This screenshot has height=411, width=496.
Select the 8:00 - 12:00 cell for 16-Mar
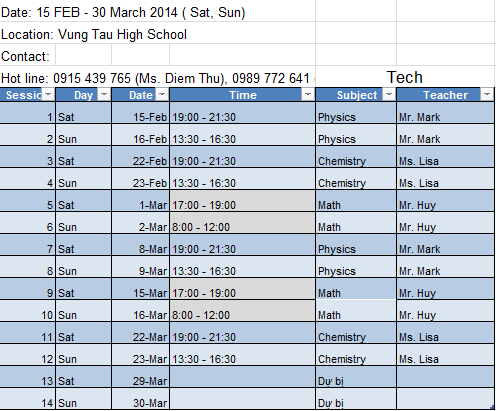(x=242, y=311)
